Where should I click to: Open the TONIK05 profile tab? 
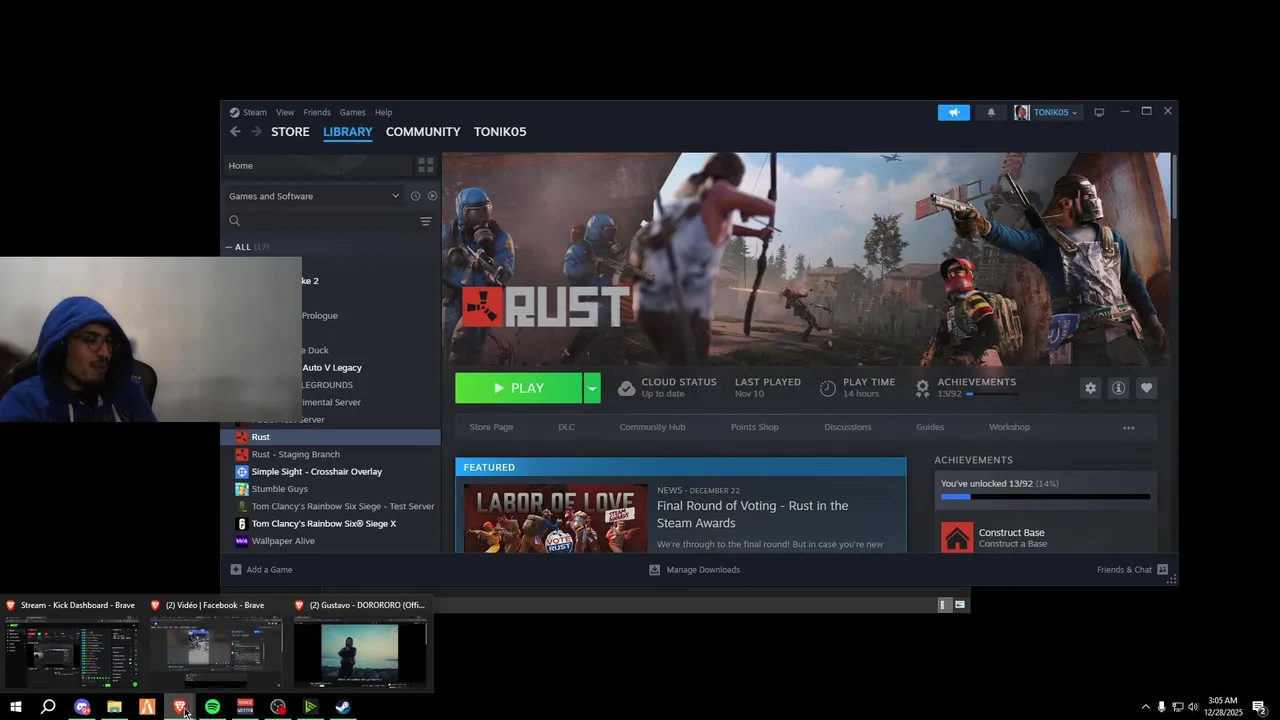tap(500, 131)
